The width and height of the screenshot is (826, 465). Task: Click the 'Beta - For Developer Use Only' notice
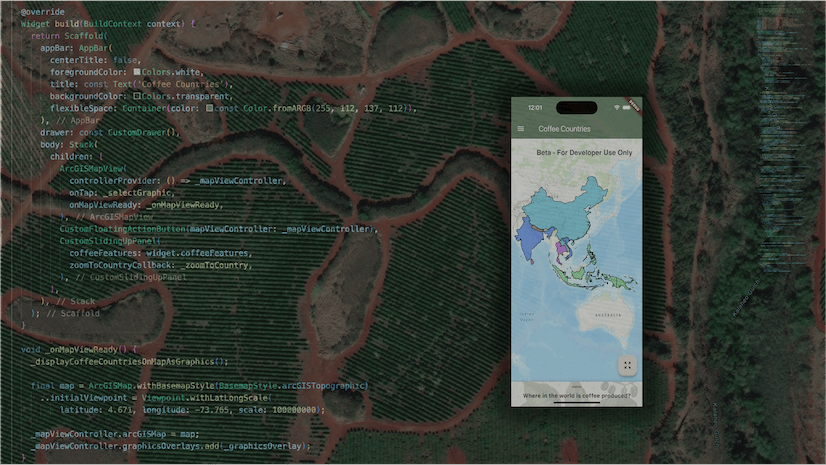coord(584,153)
